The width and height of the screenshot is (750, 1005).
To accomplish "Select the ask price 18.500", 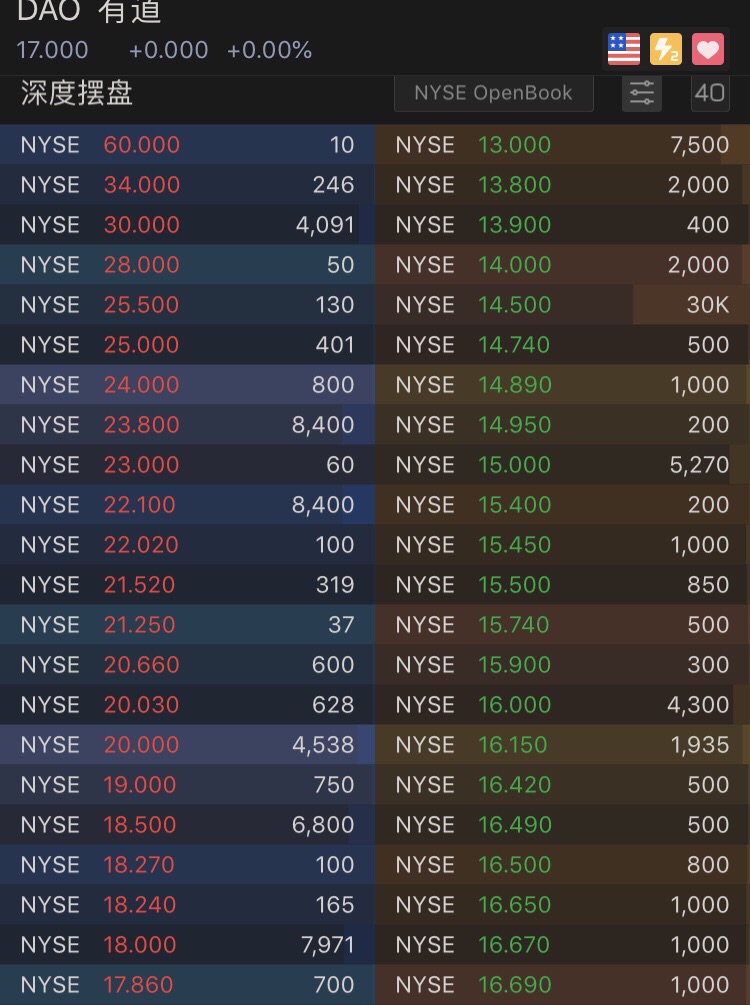I will pos(140,824).
